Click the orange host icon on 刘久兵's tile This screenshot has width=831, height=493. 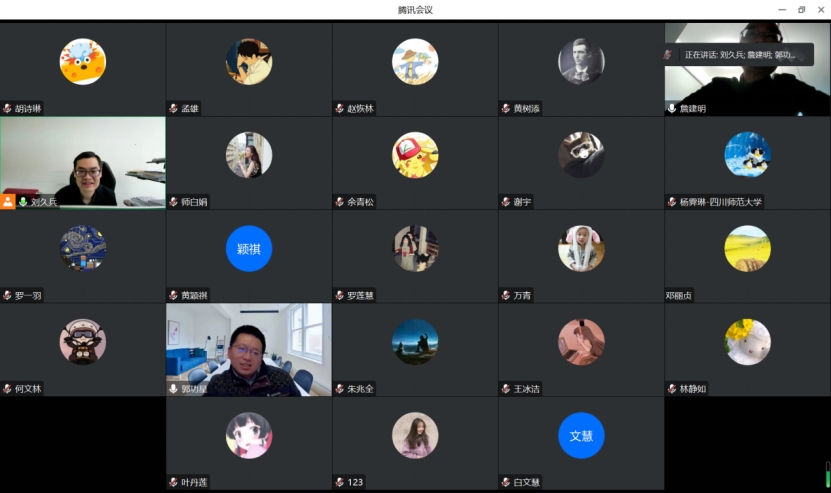pyautogui.click(x=8, y=202)
